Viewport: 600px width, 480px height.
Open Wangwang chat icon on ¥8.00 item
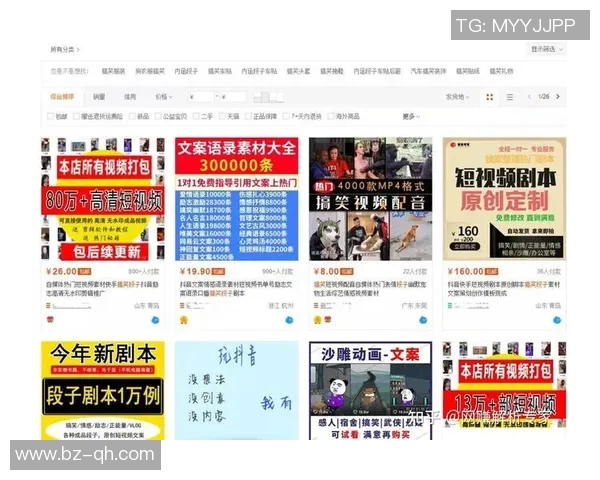(x=423, y=320)
